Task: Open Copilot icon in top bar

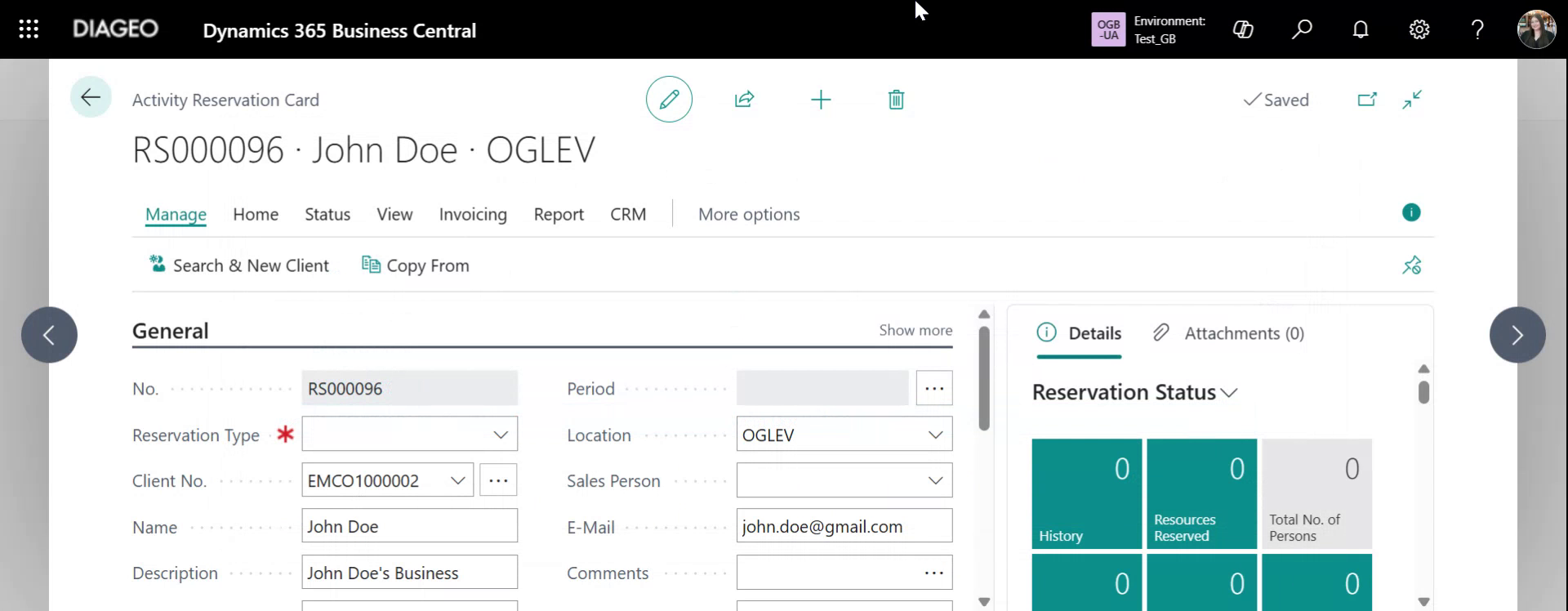Action: coord(1243,30)
